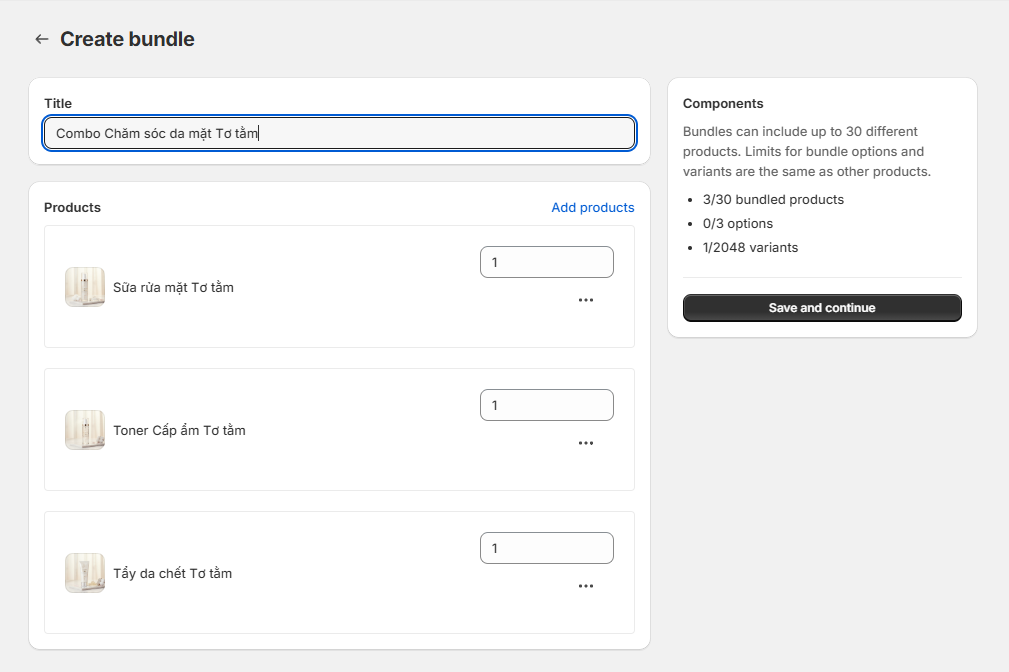Focus the bundle Title text field
The height and width of the screenshot is (672, 1009).
[339, 133]
